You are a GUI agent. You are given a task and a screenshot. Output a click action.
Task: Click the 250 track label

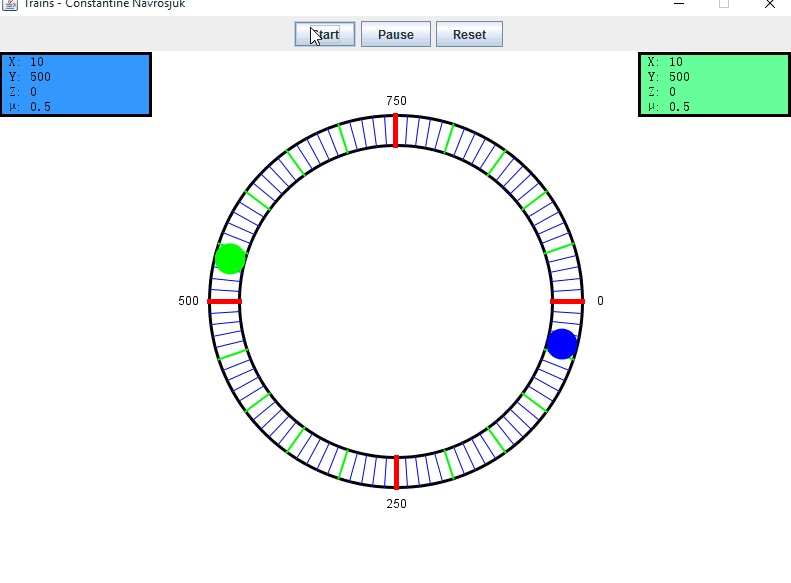[396, 504]
